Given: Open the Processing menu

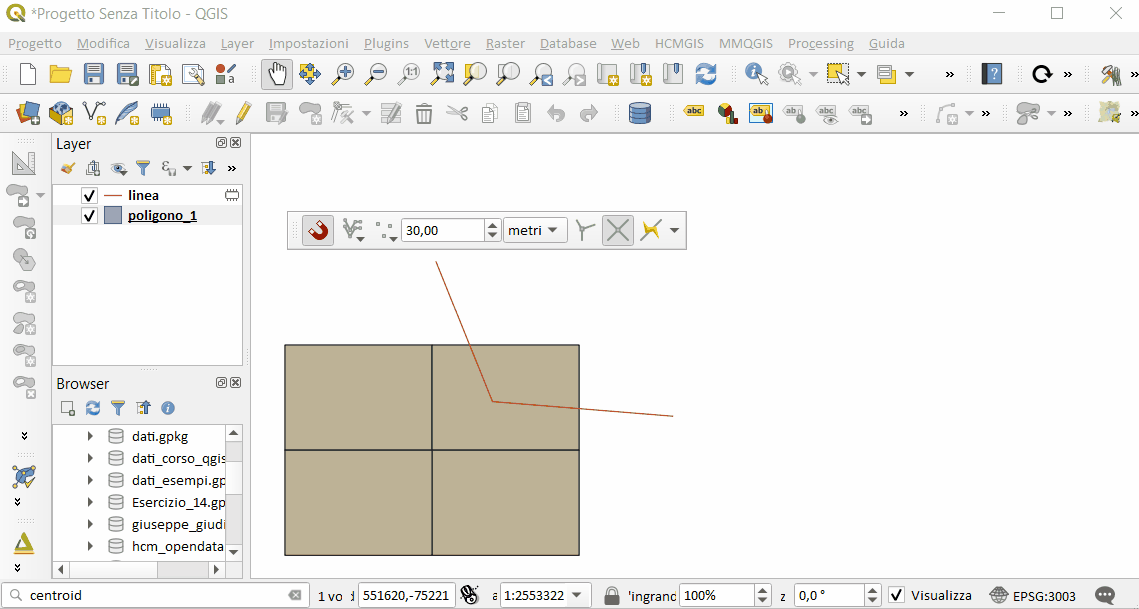Looking at the screenshot, I should pyautogui.click(x=820, y=43).
